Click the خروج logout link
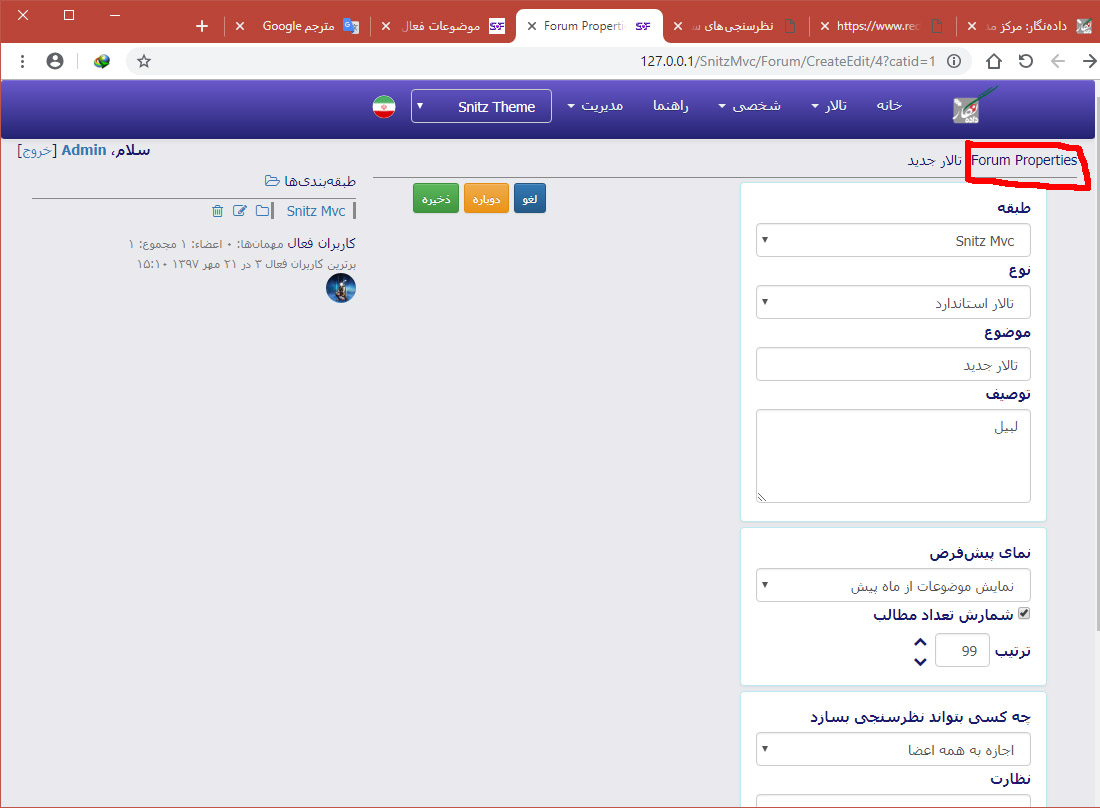 click(37, 151)
